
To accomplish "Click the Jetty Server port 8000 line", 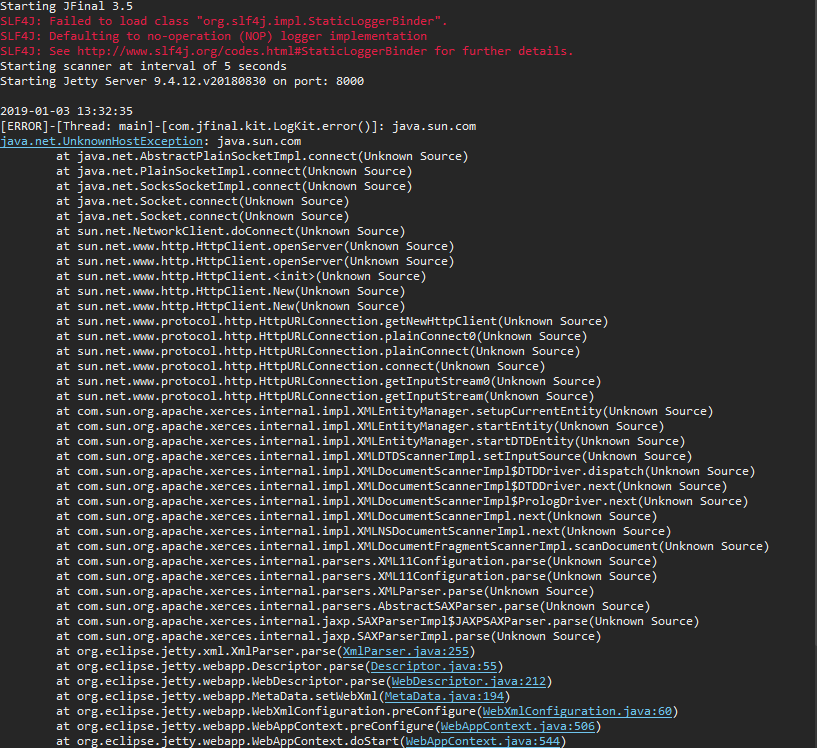I will (x=182, y=82).
